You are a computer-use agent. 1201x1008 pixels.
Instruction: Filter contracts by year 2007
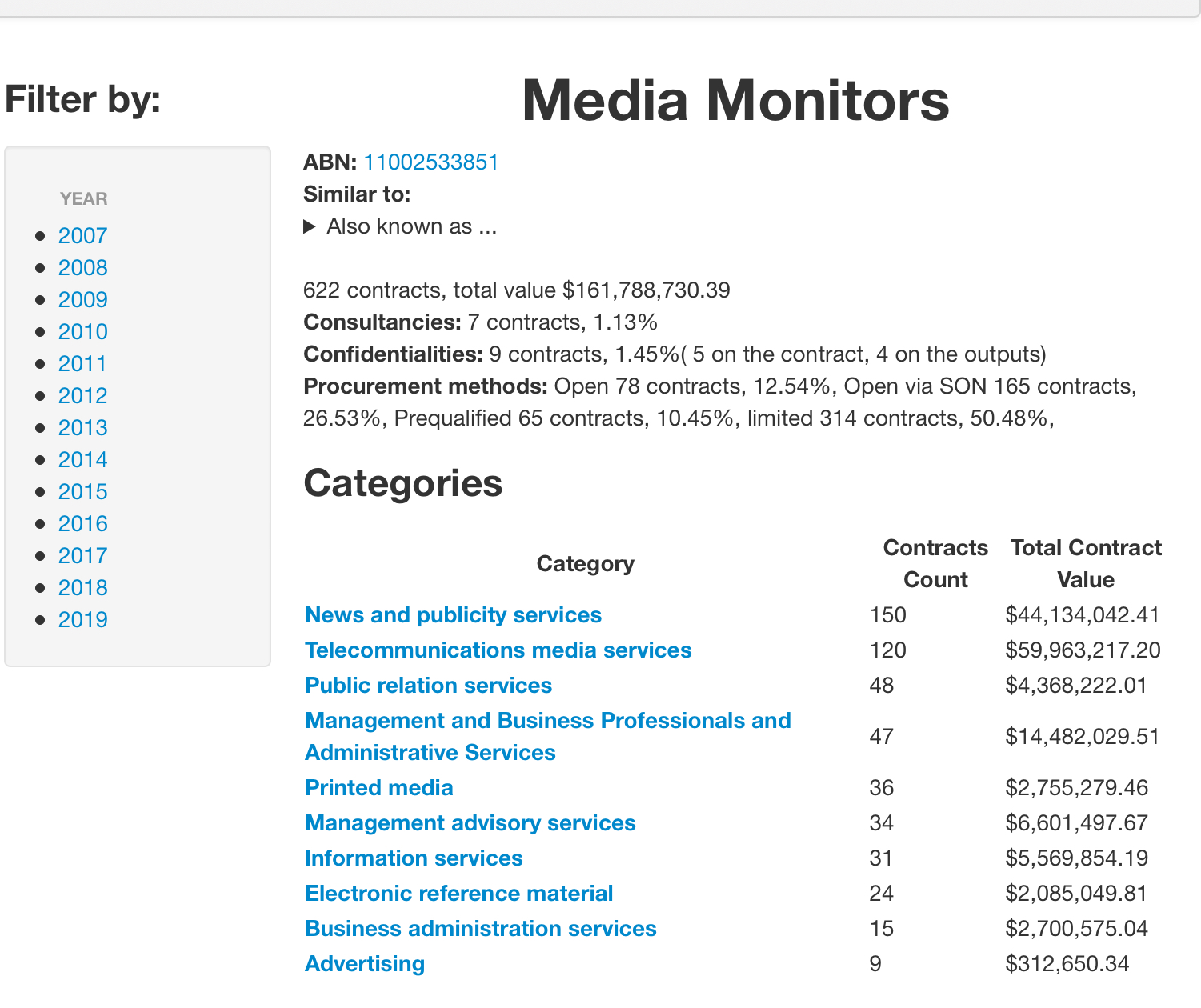coord(82,236)
